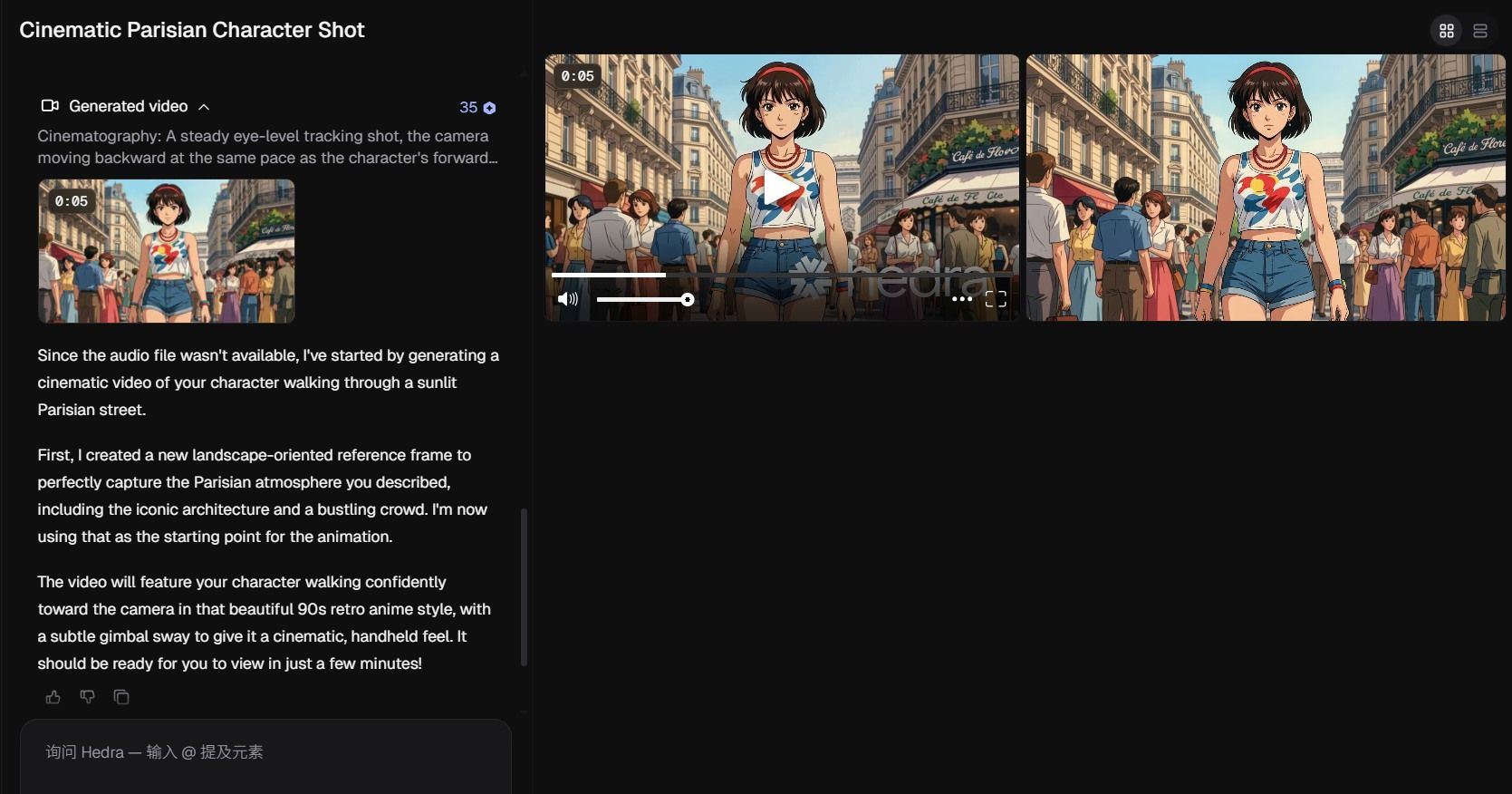The width and height of the screenshot is (1512, 794).
Task: Dislike the response with thumbs down
Action: click(x=87, y=697)
